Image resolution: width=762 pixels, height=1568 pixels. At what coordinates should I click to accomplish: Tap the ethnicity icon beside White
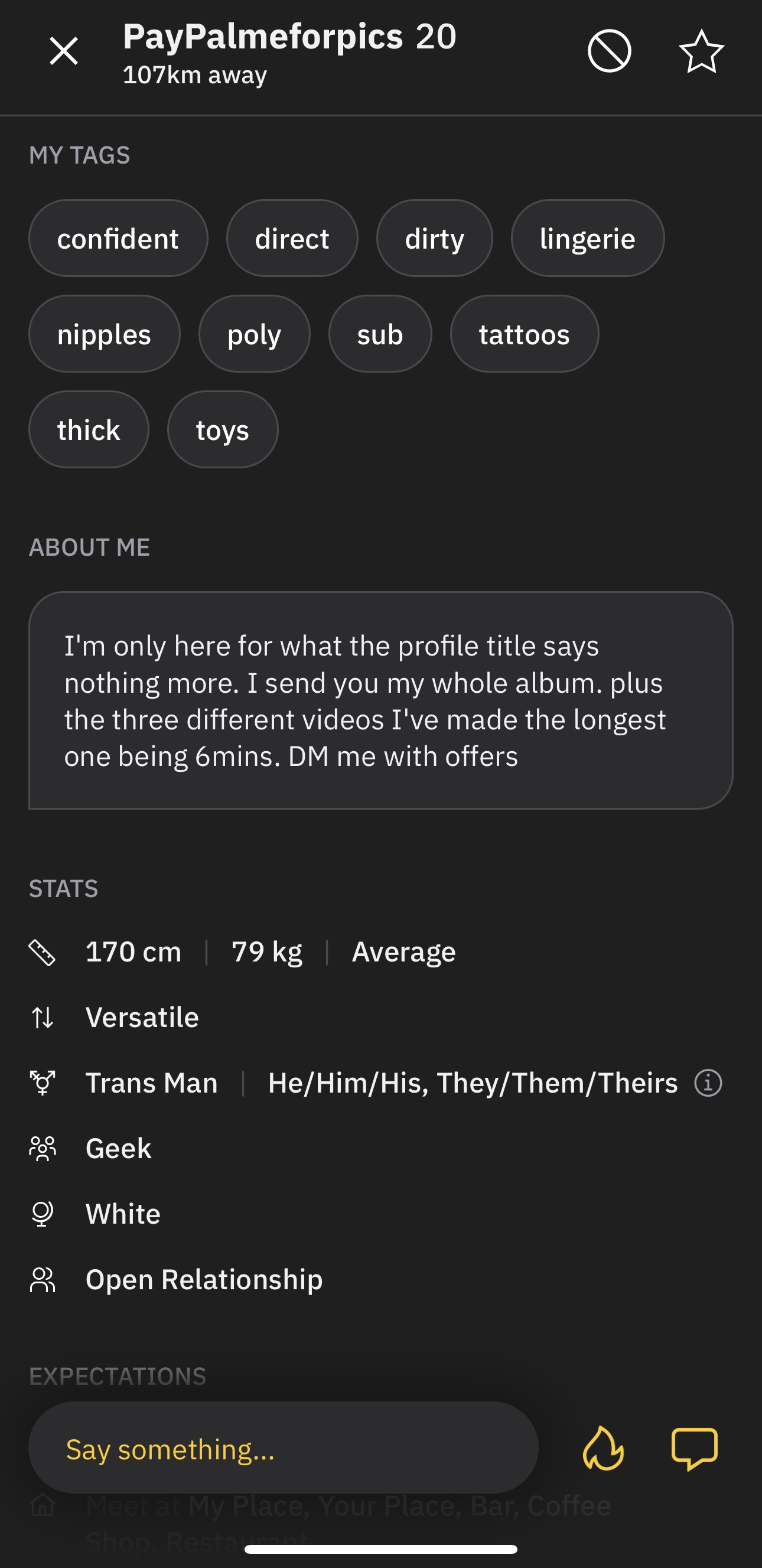click(x=42, y=1214)
